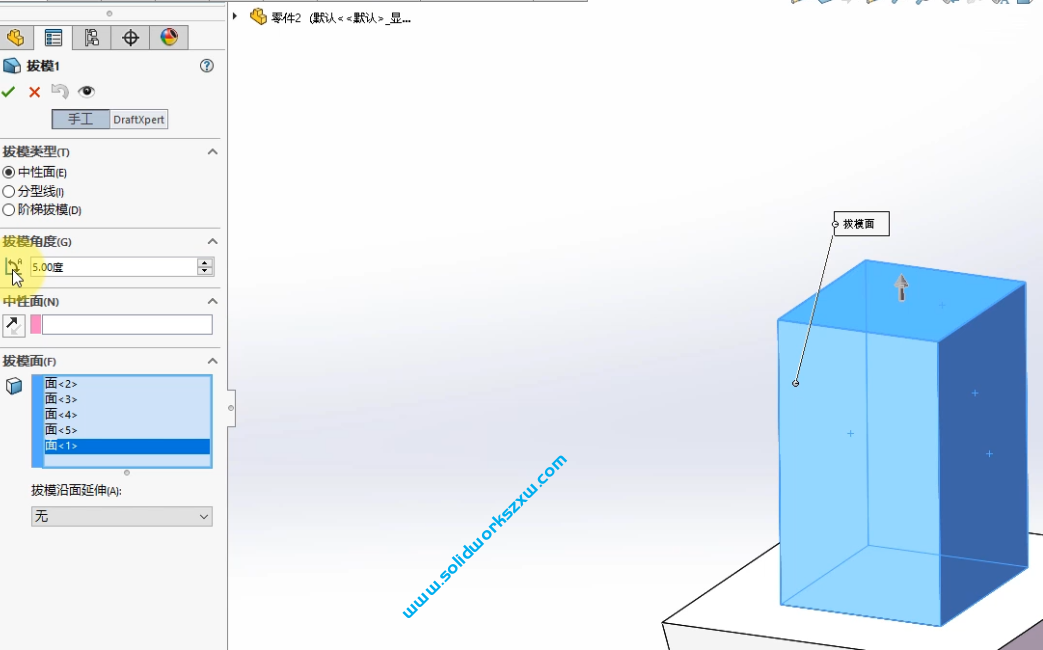Select 面<3> in the draft faces list

point(61,399)
